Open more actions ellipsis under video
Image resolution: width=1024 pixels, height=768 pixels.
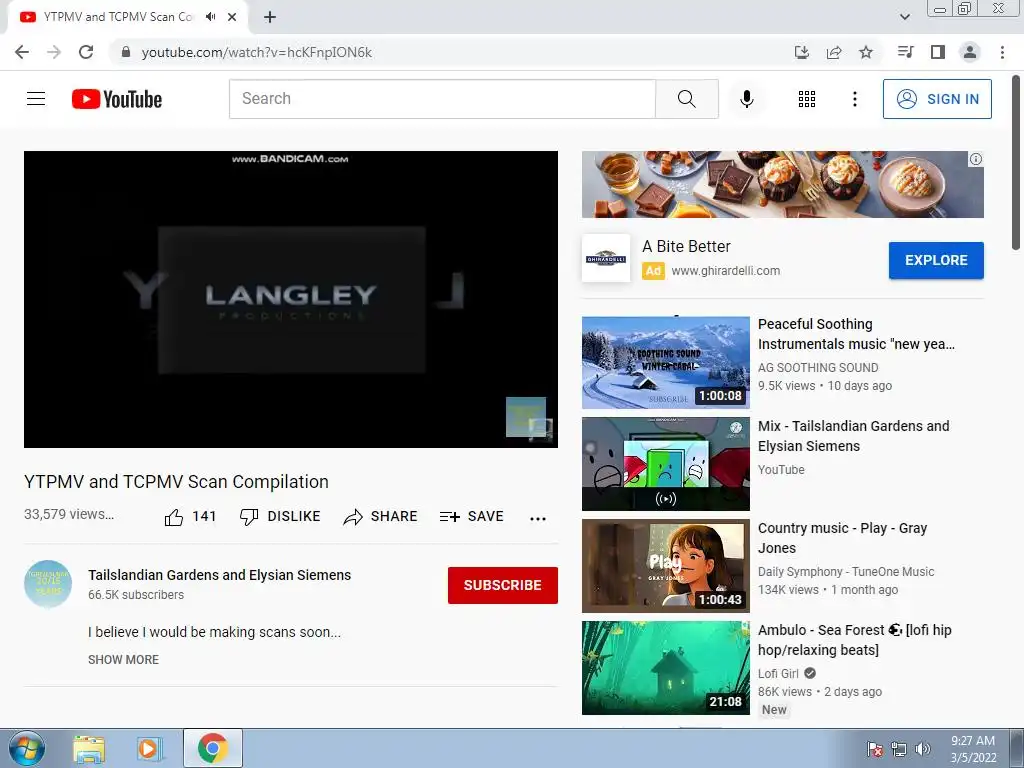point(537,519)
